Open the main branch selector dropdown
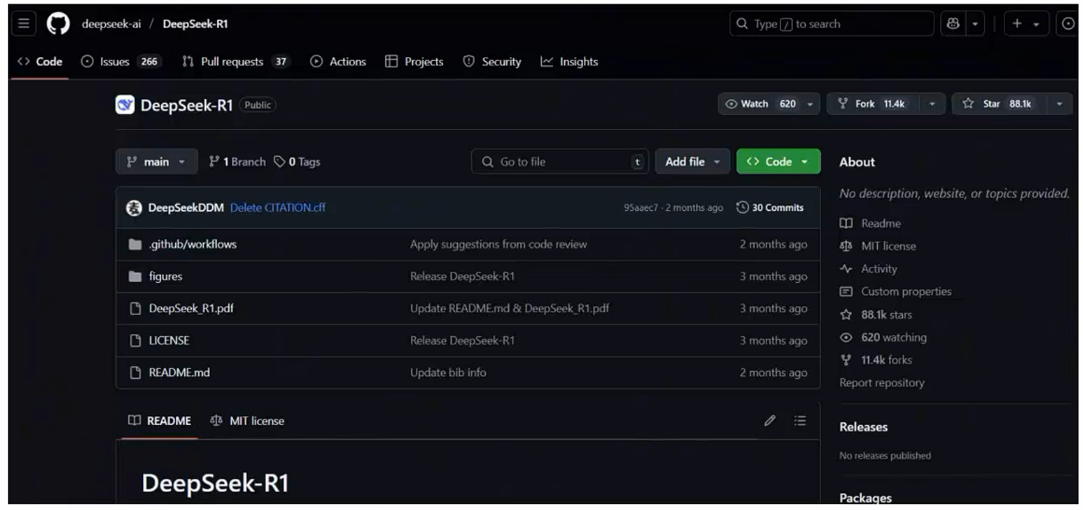The image size is (1083, 510). 157,162
